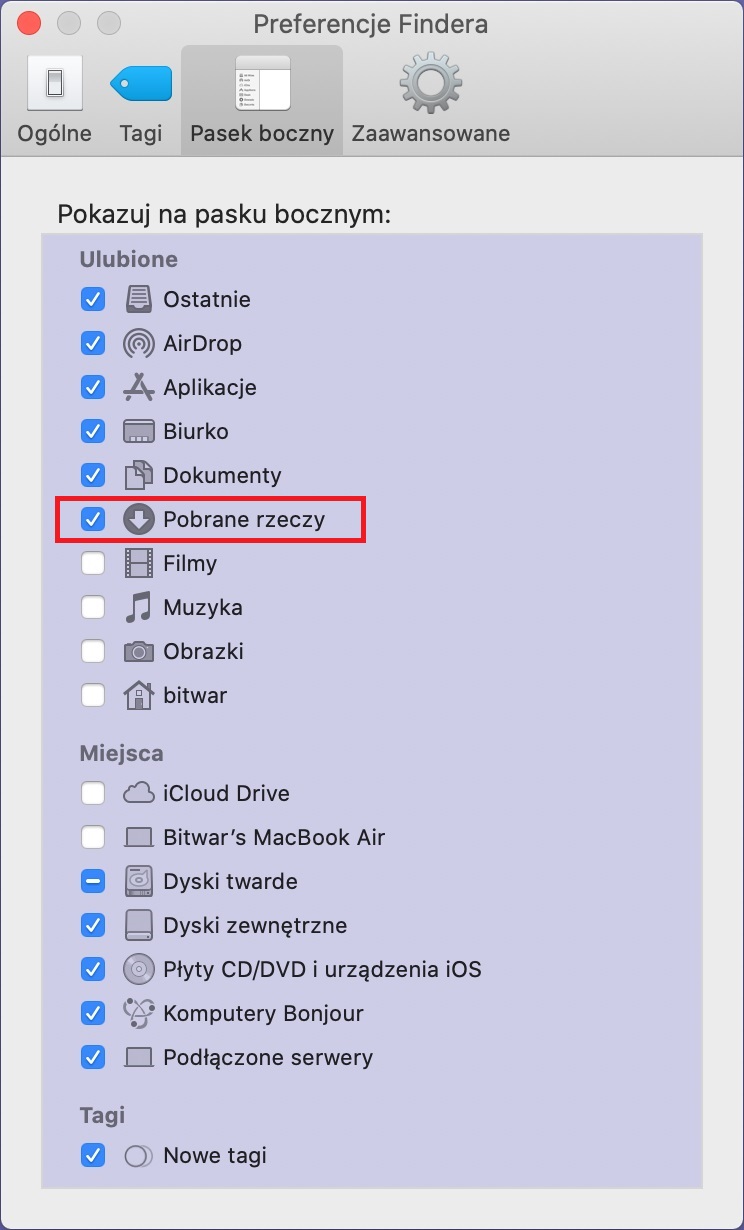Uncheck the Ostatnie checkbox

(93, 300)
